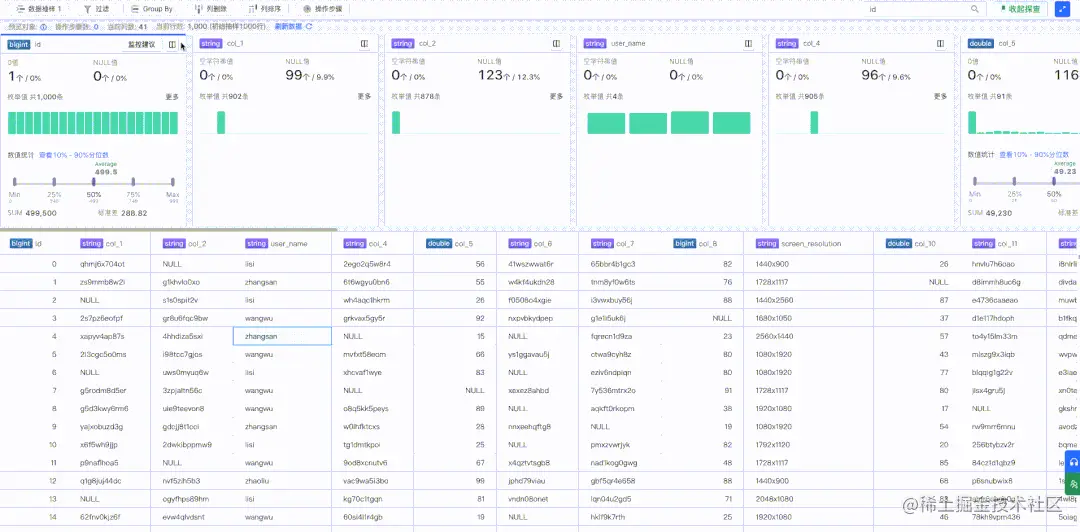Click the 50% marker on id quantile slider

94,183
